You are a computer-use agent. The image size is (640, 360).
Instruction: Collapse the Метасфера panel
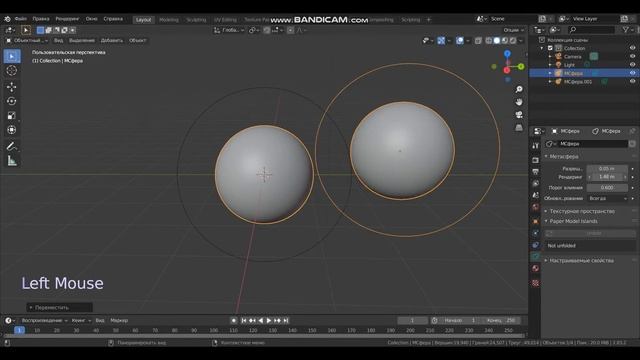click(x=563, y=157)
